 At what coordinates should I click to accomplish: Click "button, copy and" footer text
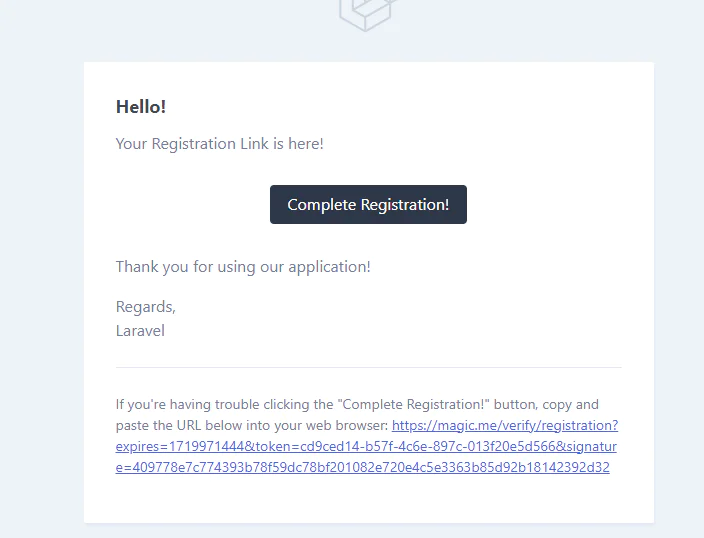(546, 404)
